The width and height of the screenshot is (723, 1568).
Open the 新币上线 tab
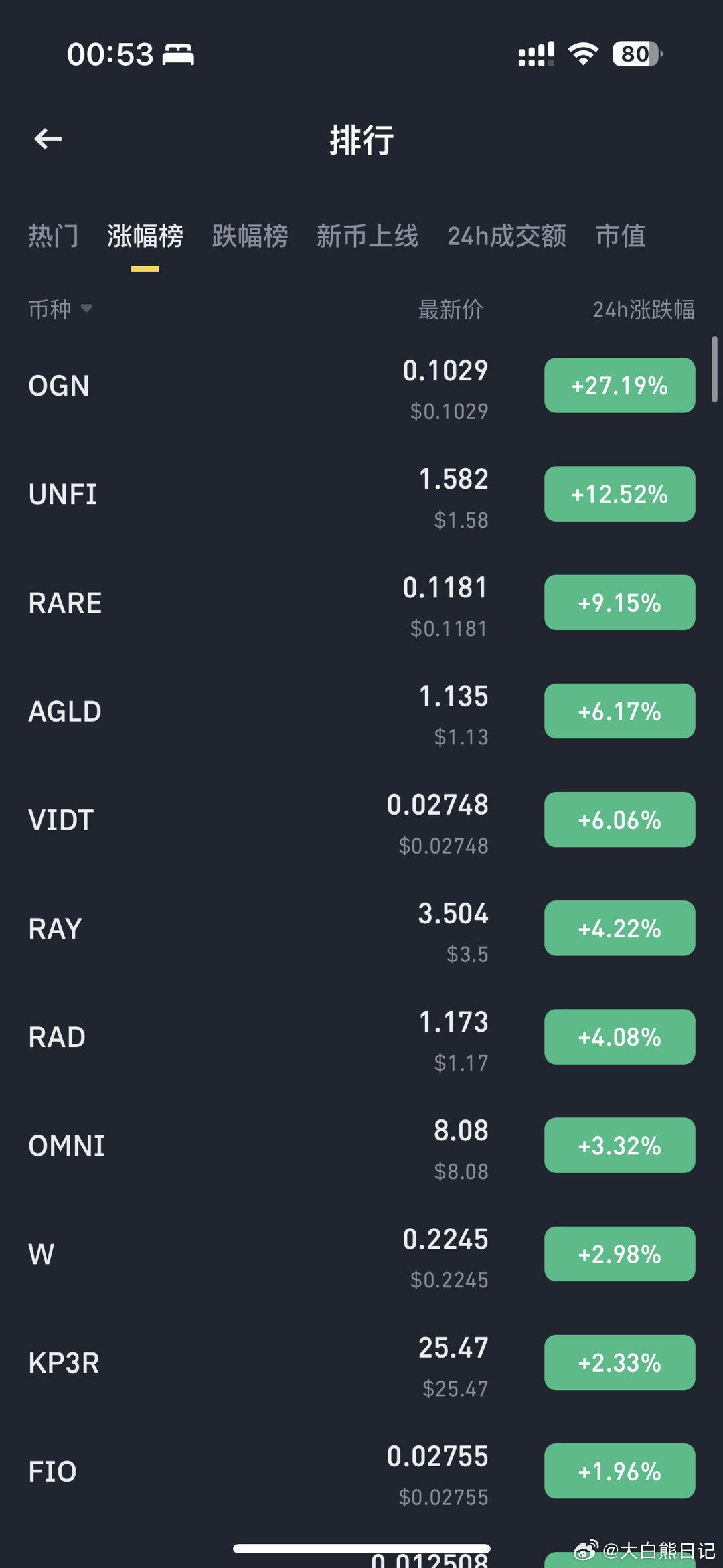367,236
